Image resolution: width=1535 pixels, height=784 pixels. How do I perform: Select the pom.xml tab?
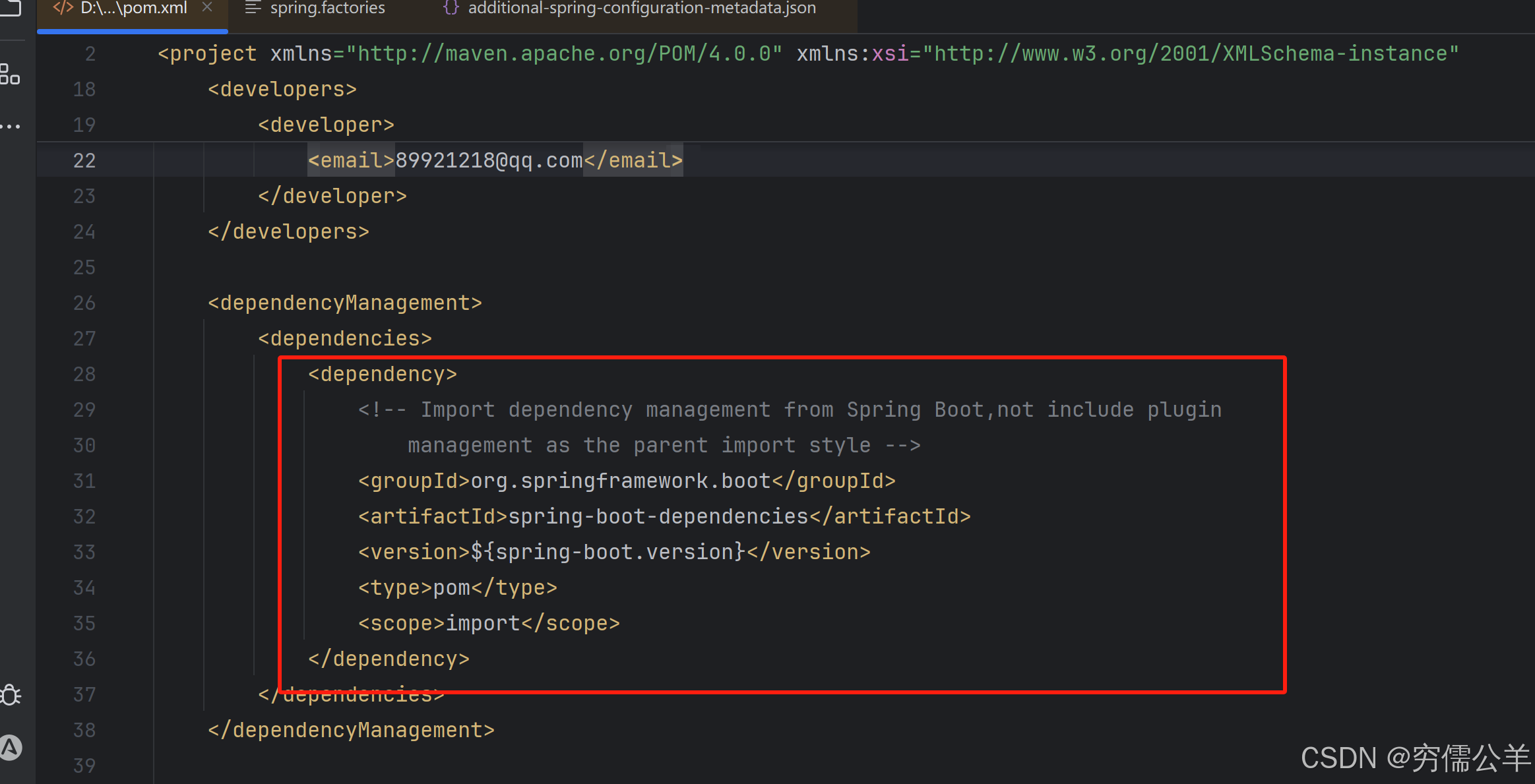[134, 8]
